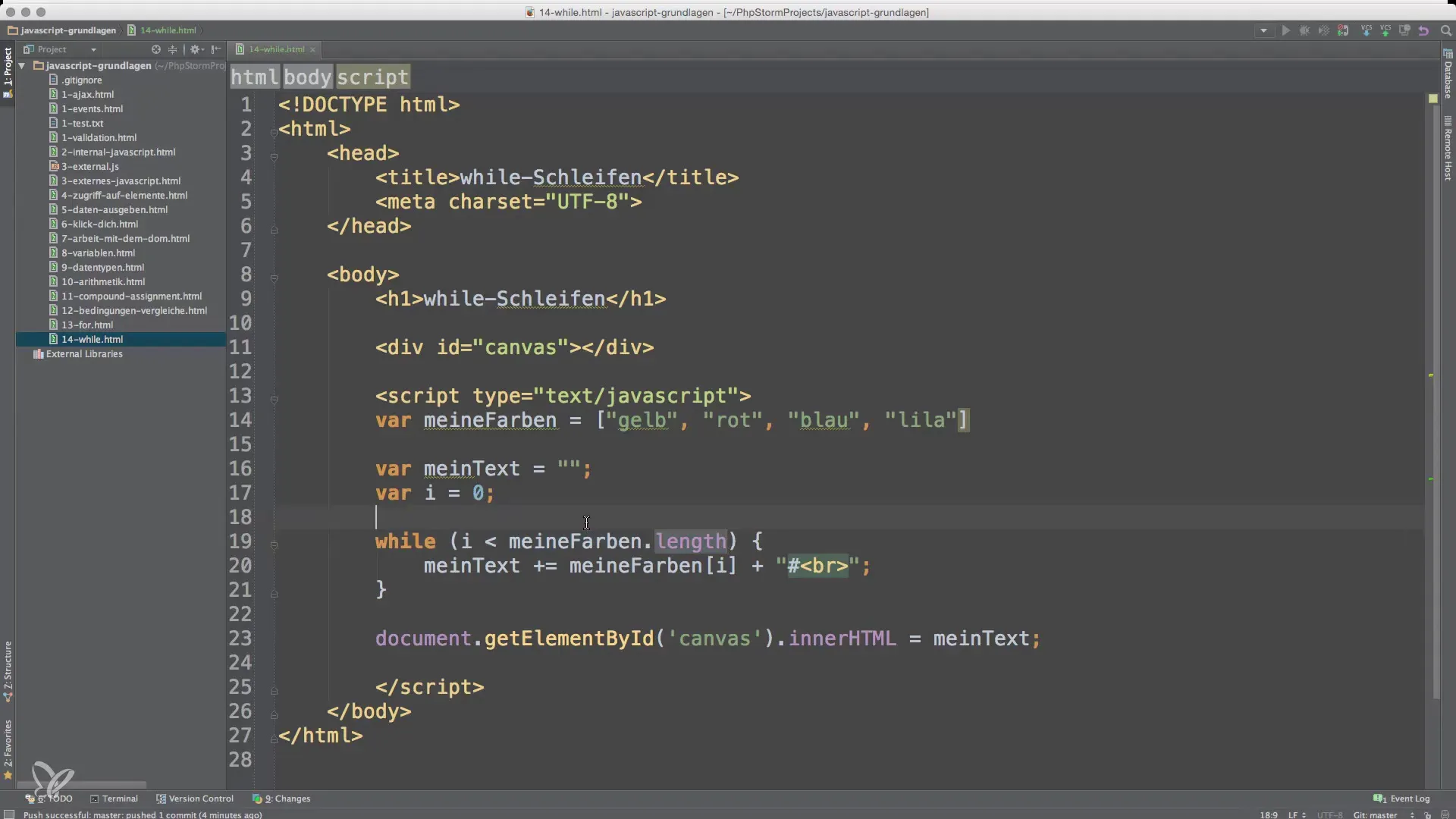Screen dimensions: 1456x819
Task: Click the VCS Update Project icon
Action: [x=1367, y=31]
